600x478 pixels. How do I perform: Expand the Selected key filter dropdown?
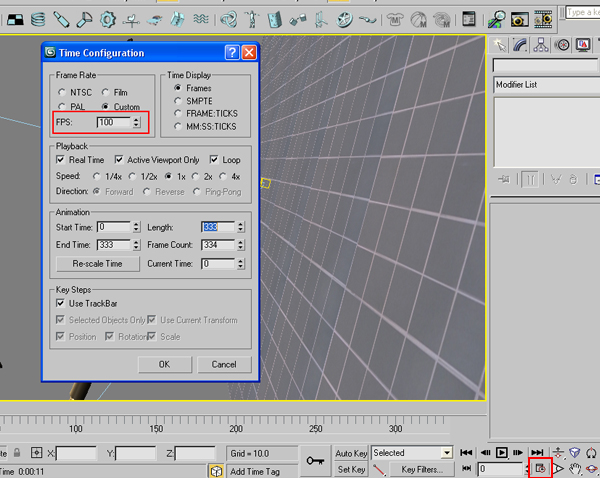click(446, 453)
